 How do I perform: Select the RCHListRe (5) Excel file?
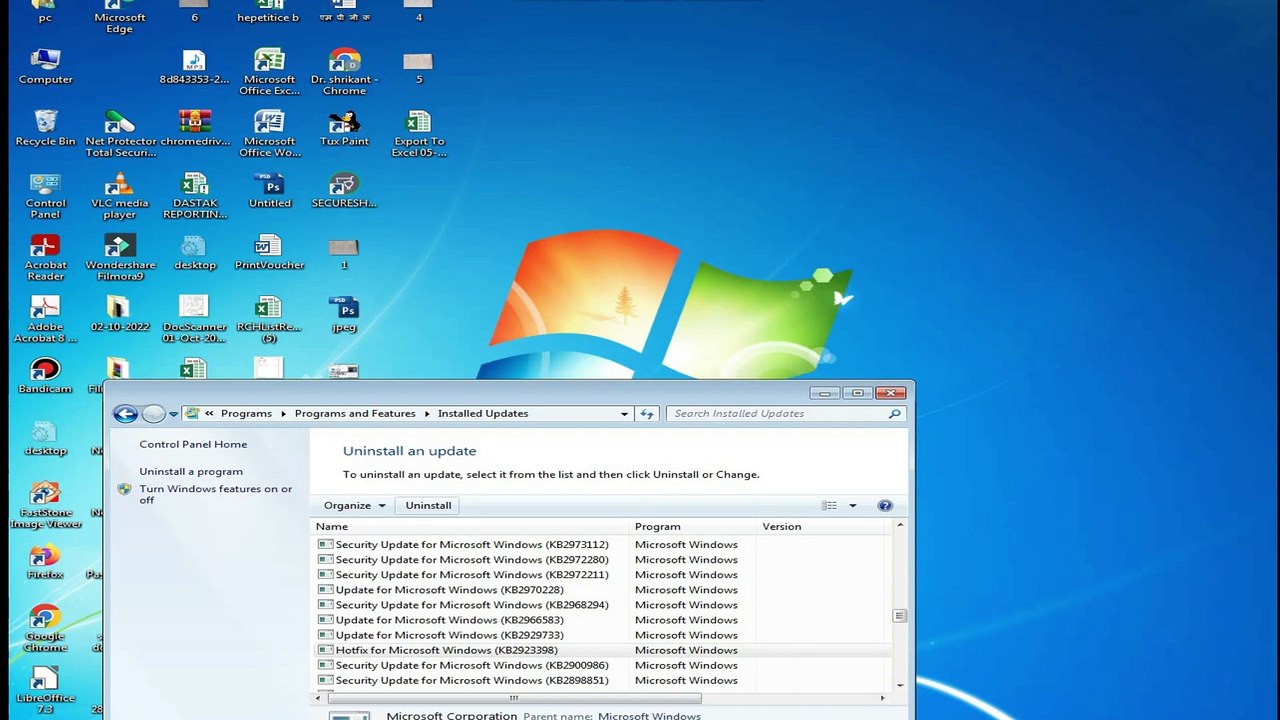(x=269, y=319)
